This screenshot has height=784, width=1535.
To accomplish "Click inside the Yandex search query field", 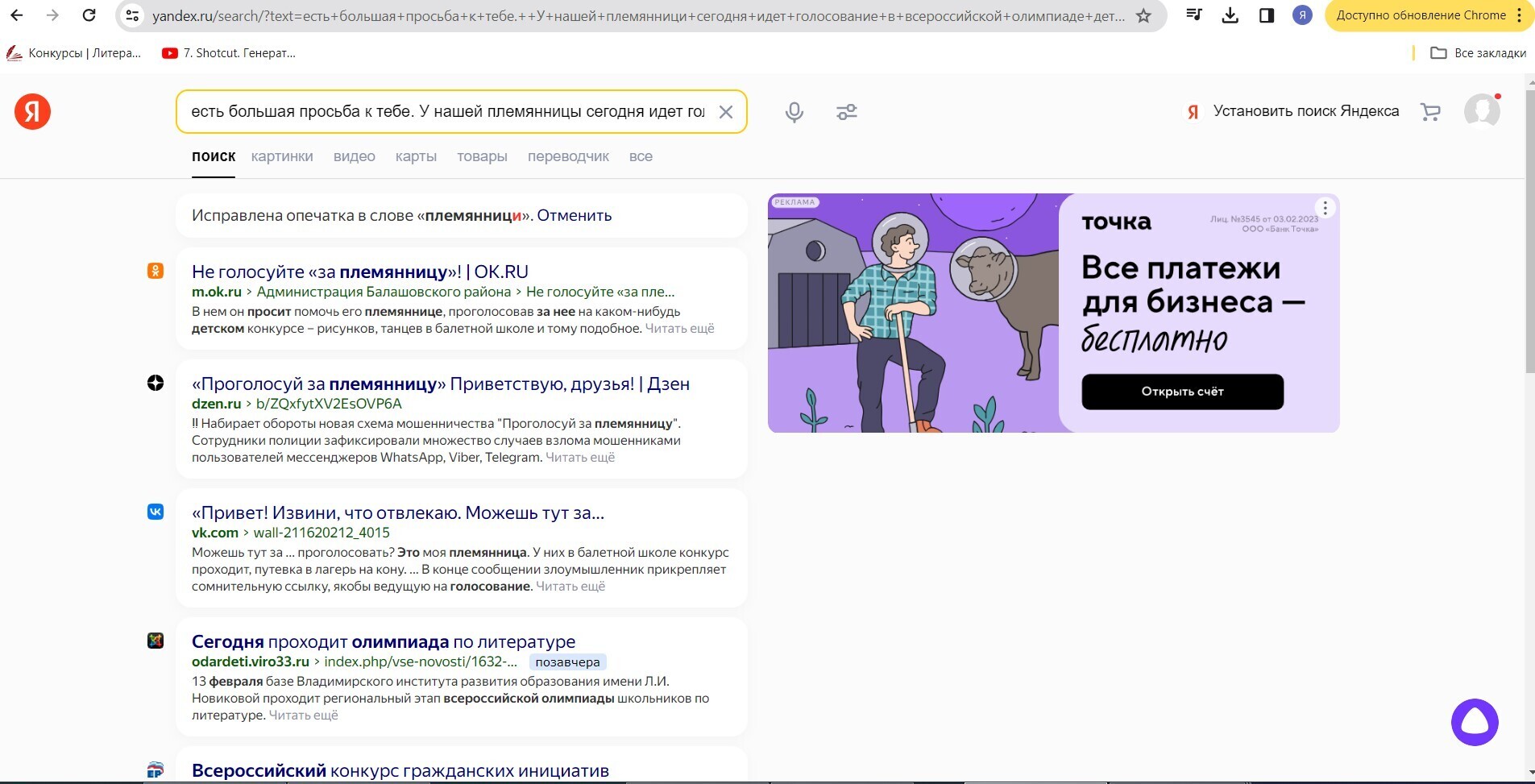I will point(447,112).
